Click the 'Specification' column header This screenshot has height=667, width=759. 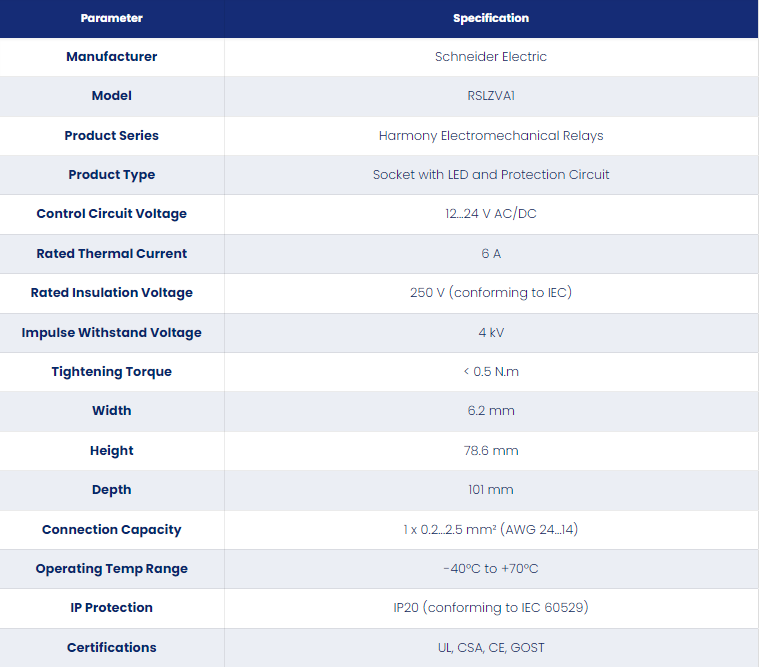point(491,18)
